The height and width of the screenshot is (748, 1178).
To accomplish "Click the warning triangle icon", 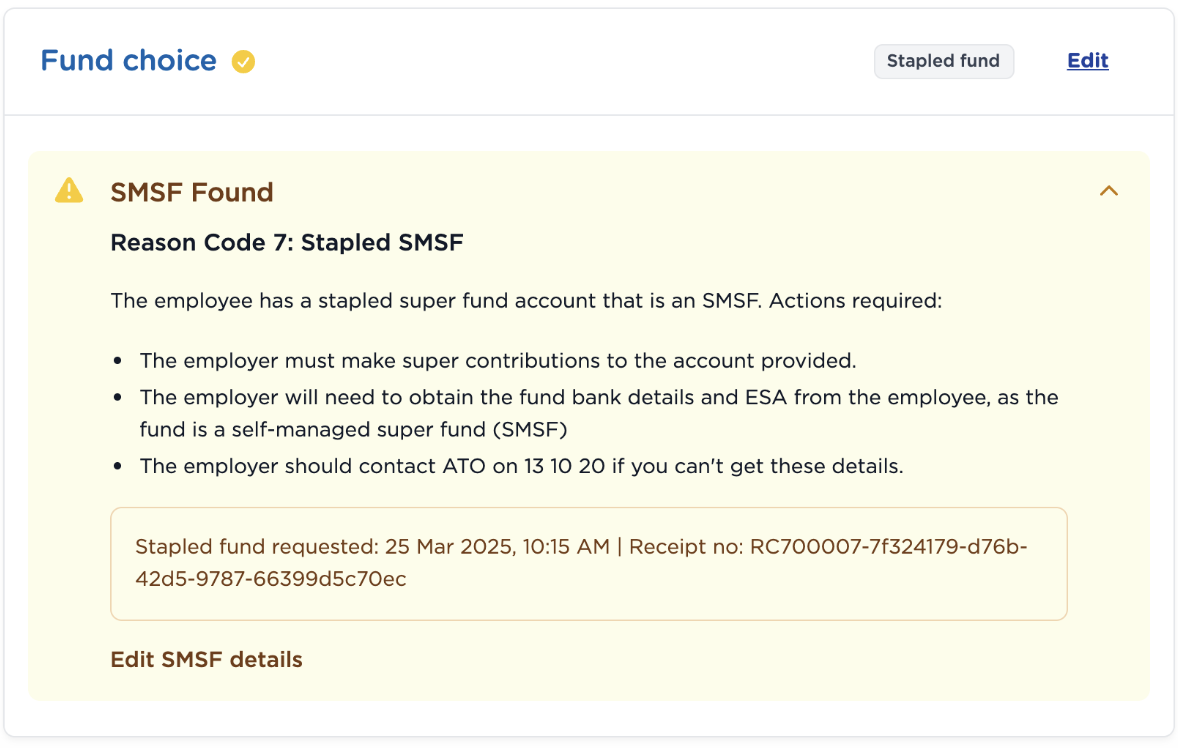I will 69,190.
